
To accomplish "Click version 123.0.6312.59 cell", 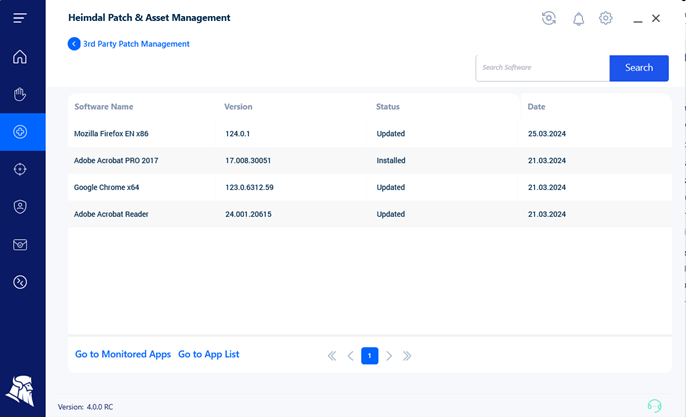I will click(x=249, y=187).
